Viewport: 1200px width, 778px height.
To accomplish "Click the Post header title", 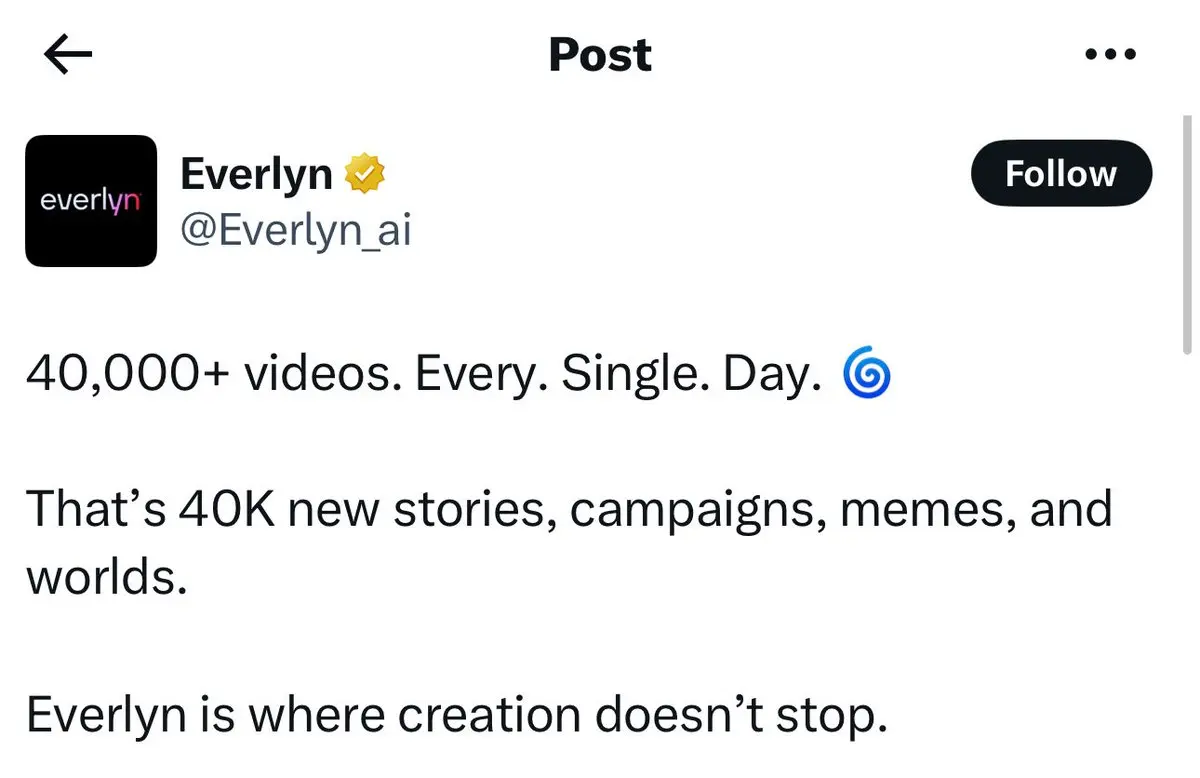I will coord(600,55).
